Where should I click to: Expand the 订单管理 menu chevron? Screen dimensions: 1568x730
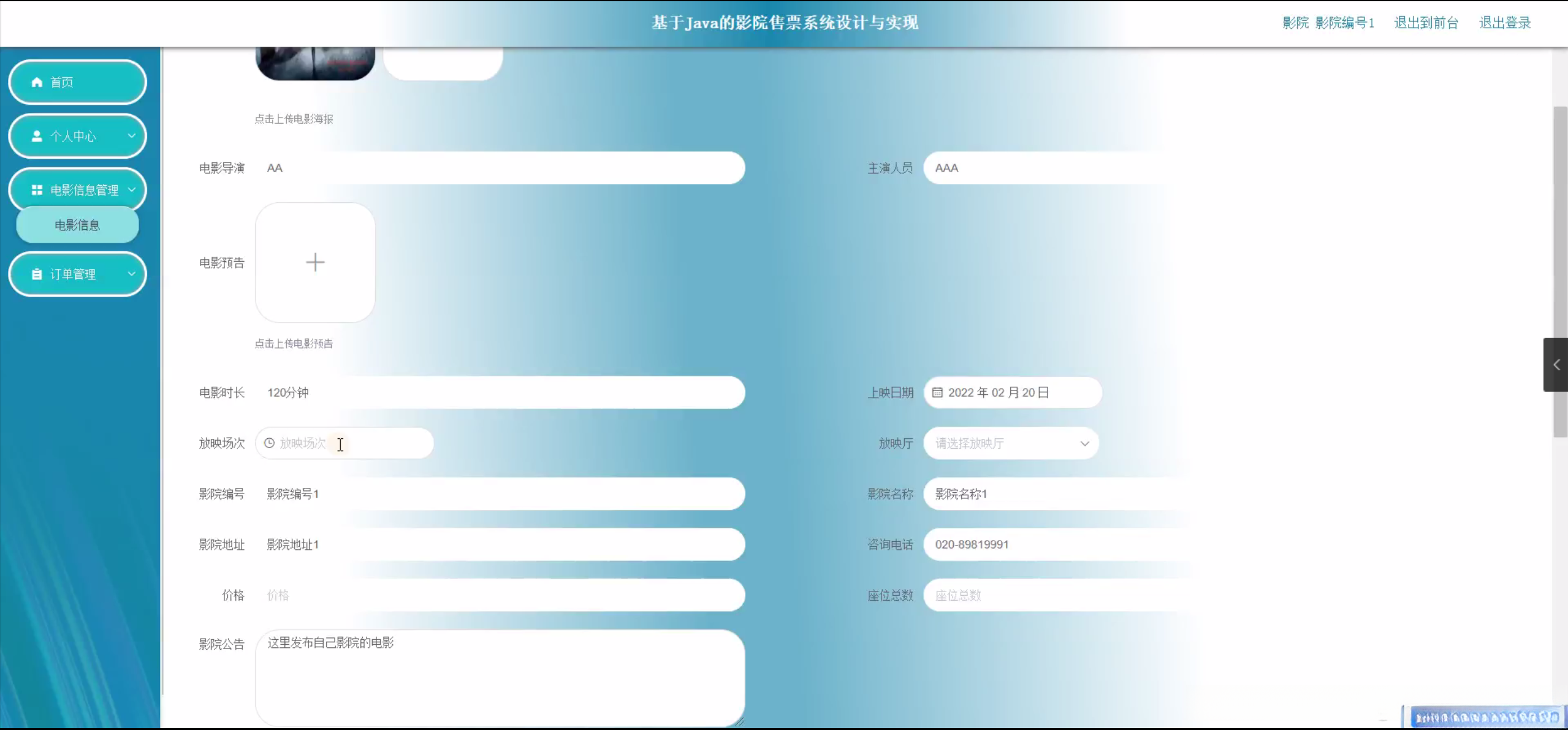pyautogui.click(x=131, y=274)
